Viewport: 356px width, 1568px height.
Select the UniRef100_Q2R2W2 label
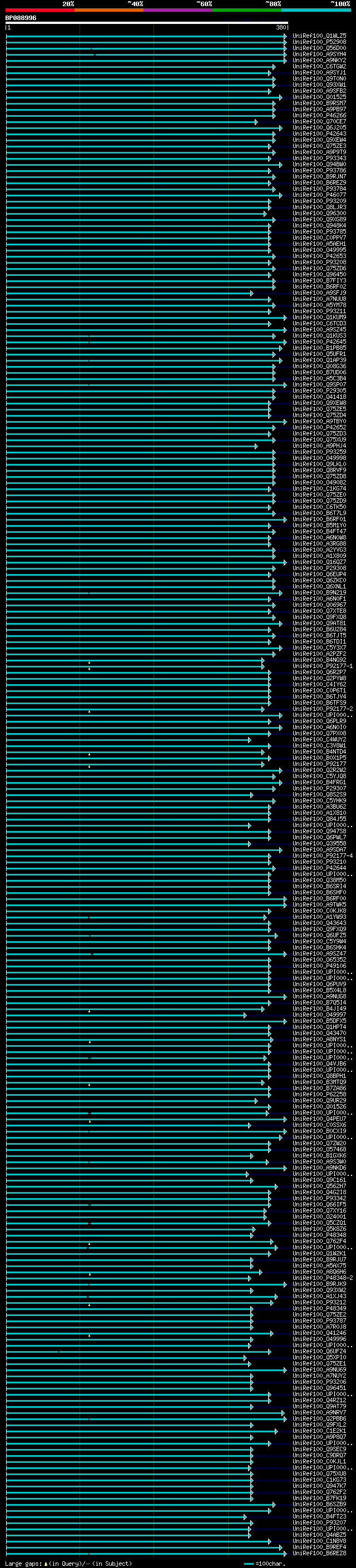(319, 770)
